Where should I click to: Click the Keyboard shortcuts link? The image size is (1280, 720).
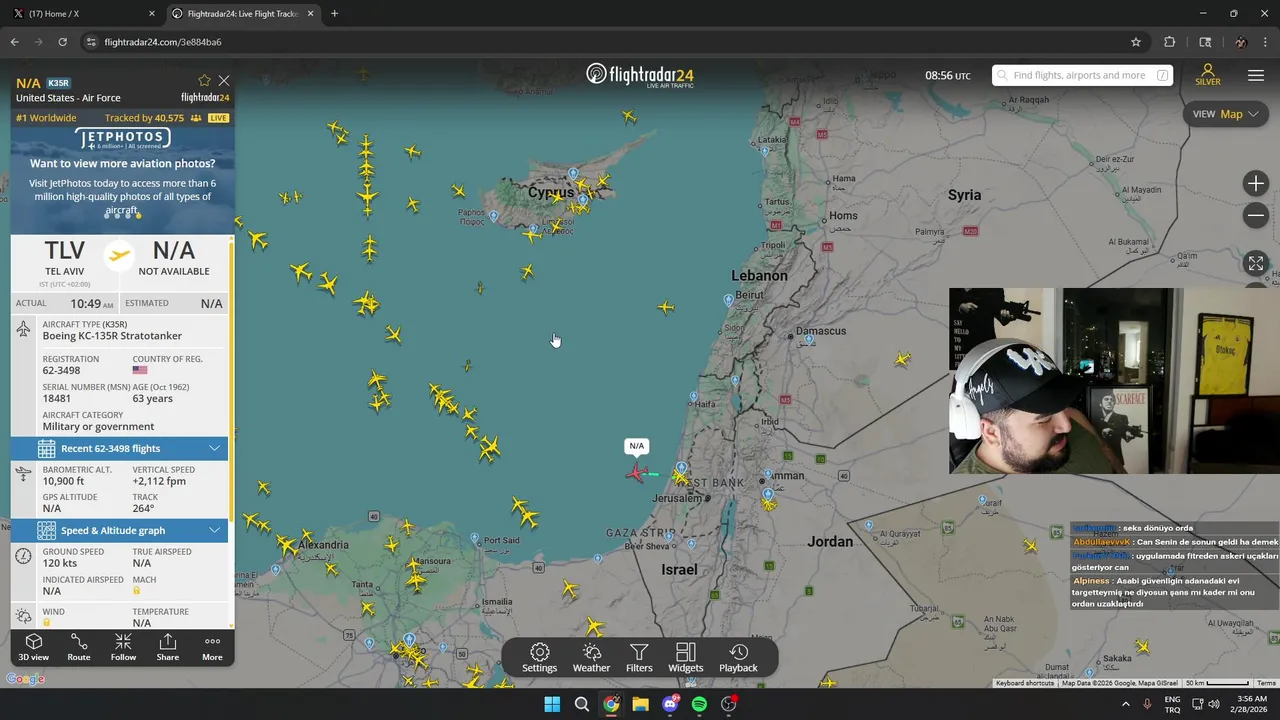pyautogui.click(x=1024, y=683)
